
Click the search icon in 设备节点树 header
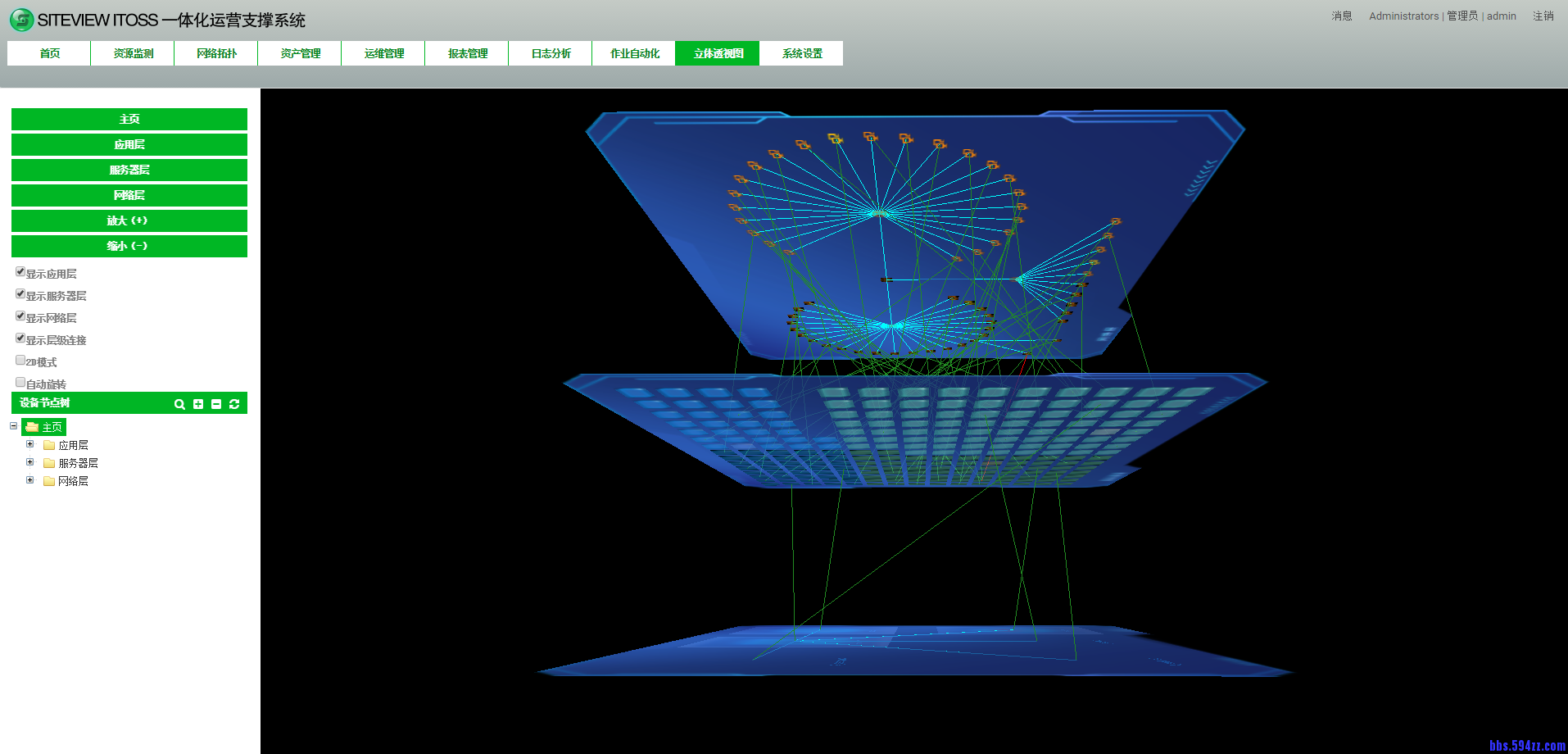[x=179, y=404]
